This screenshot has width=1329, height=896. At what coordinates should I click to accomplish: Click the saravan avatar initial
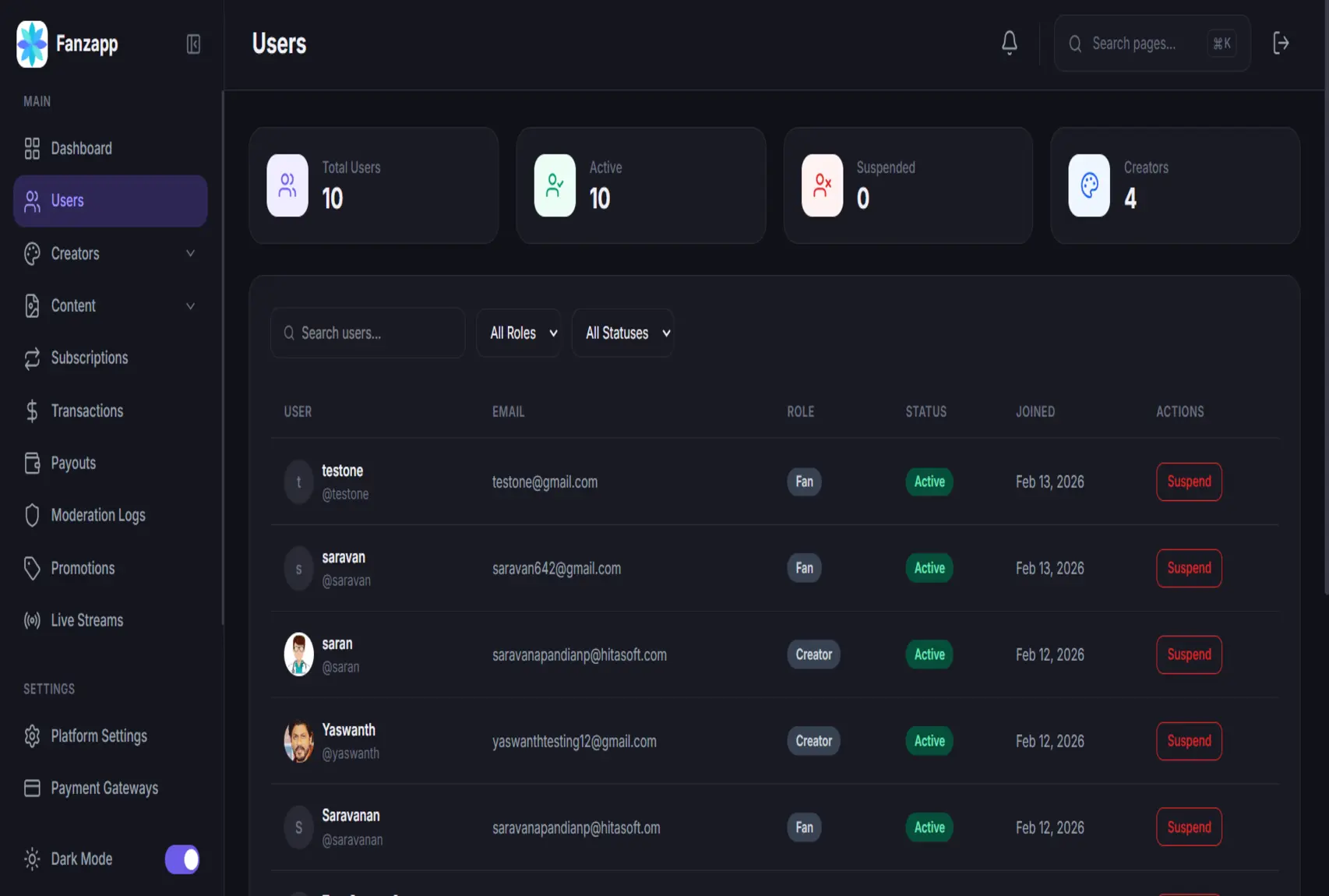(298, 569)
